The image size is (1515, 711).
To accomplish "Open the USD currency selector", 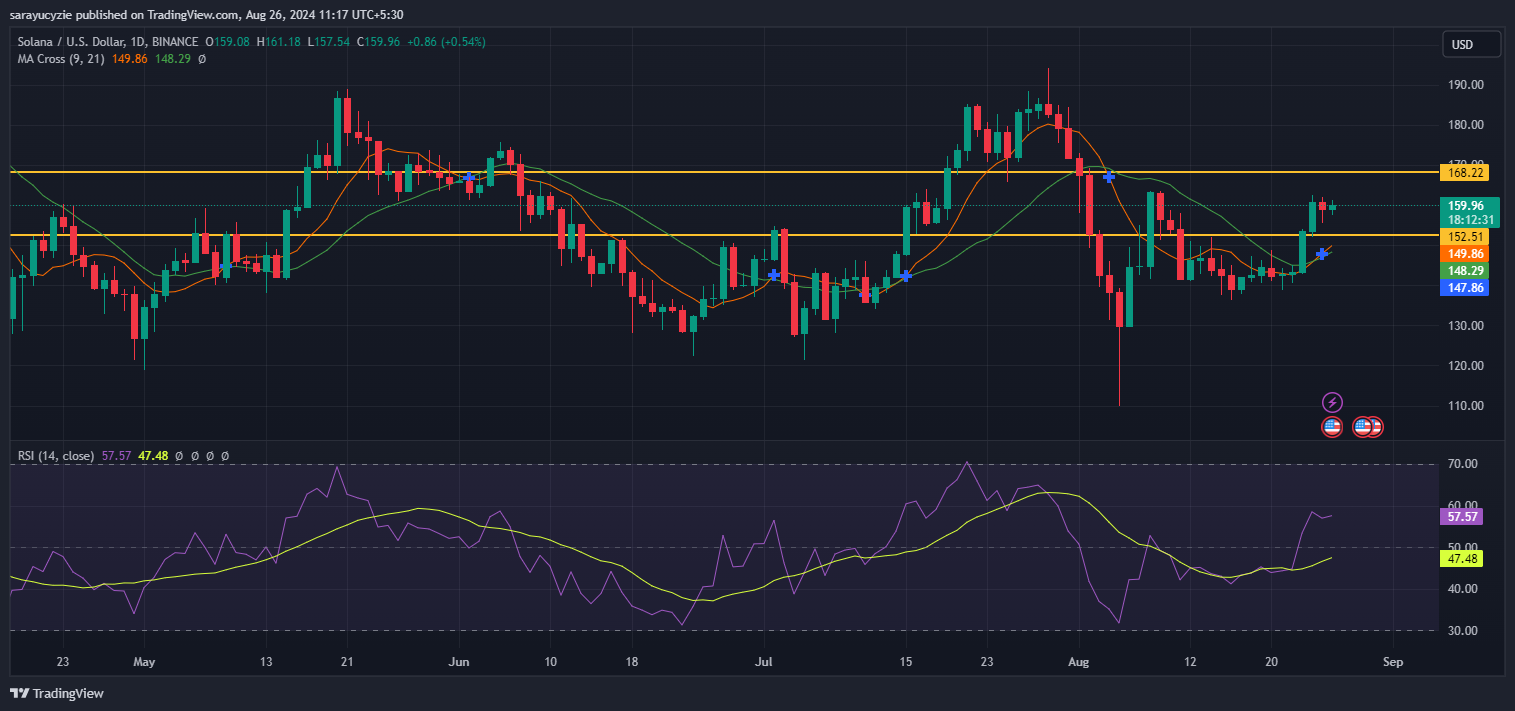I will click(x=1470, y=44).
